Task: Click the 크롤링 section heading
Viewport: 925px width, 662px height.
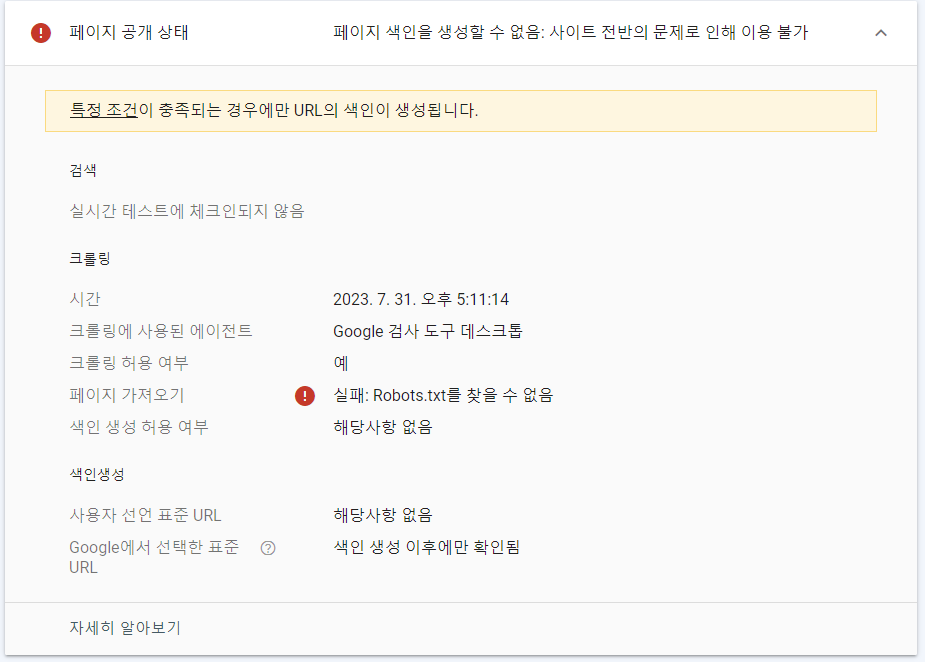Action: tap(90, 258)
